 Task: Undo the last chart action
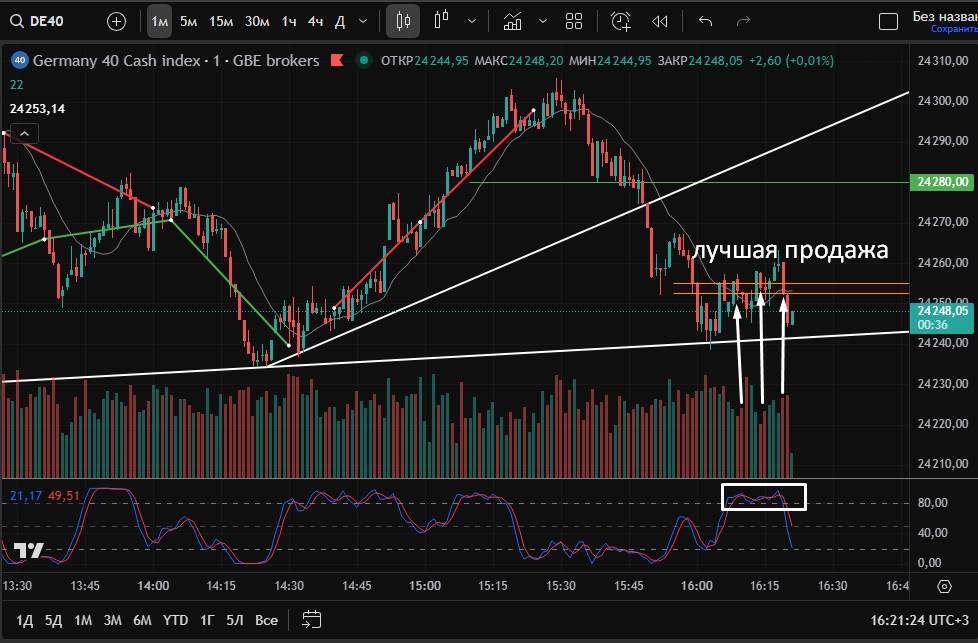706,21
